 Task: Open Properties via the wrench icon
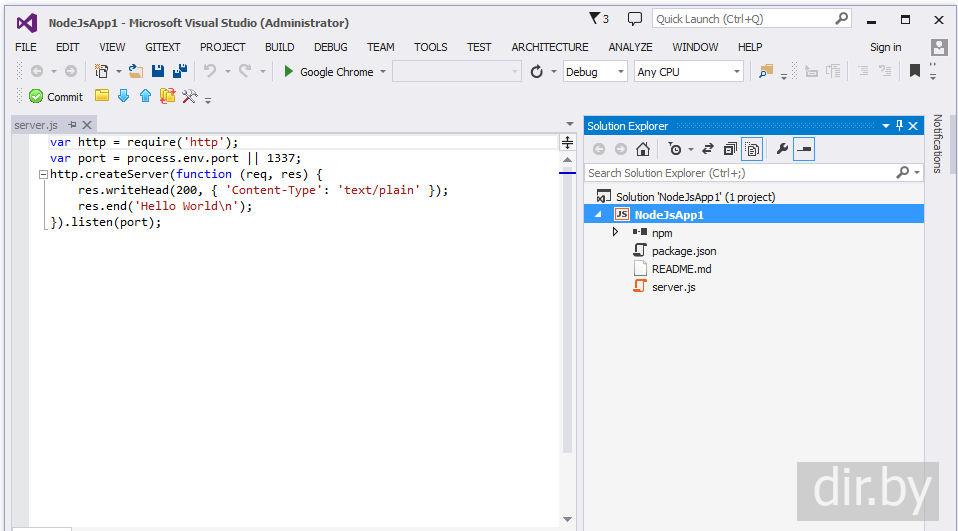782,149
